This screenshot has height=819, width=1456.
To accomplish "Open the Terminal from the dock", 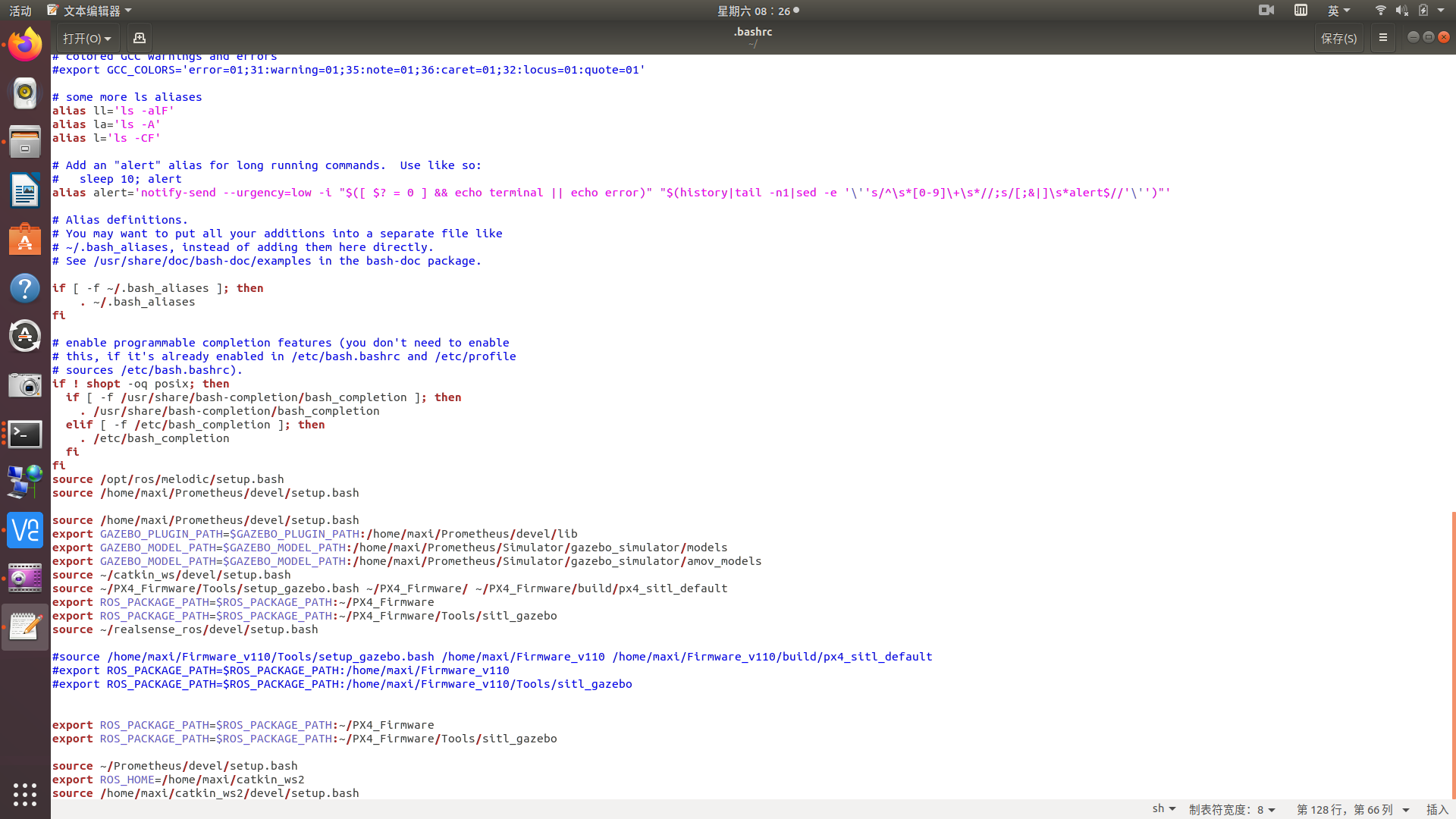I will click(25, 435).
